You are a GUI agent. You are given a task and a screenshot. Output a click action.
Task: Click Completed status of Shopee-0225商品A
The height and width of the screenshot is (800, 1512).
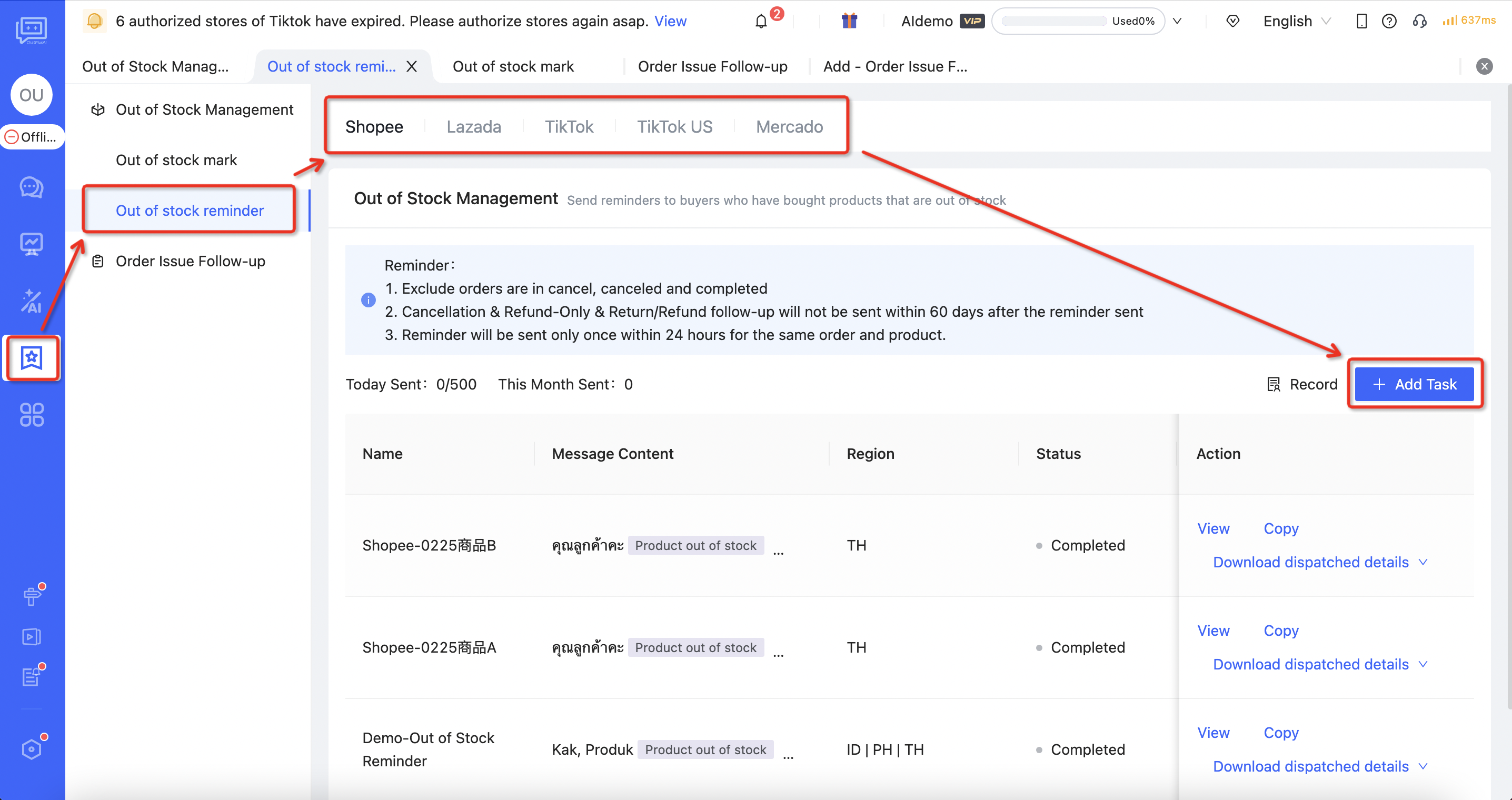coord(1081,647)
